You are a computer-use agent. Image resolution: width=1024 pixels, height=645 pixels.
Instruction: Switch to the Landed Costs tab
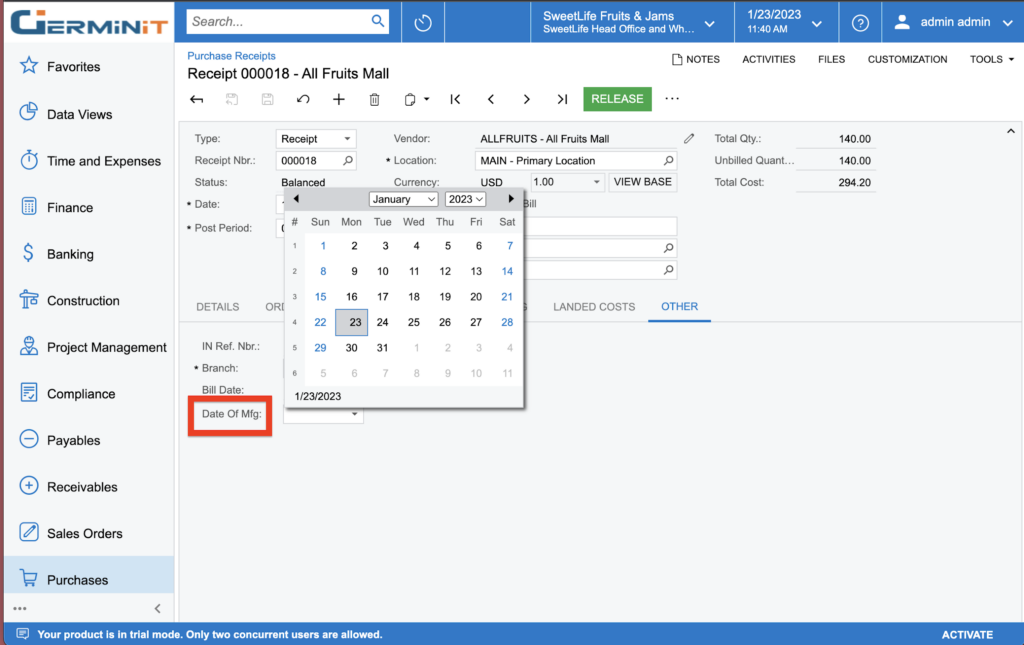click(594, 307)
